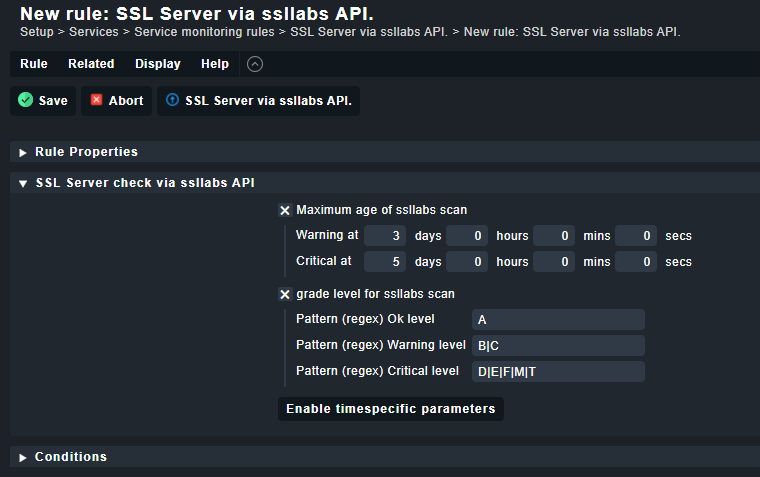Click the Pattern (regex) Ok level field

(558, 319)
